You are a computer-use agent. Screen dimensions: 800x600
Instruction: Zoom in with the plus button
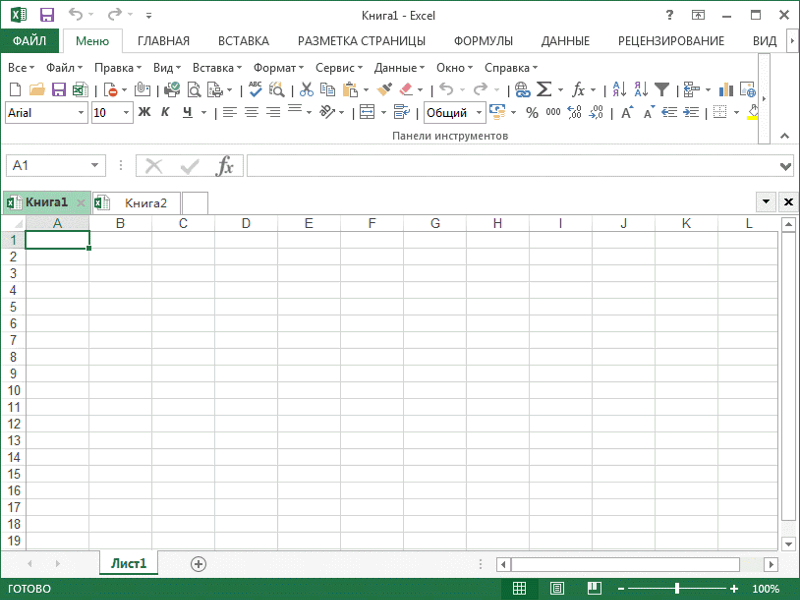pos(734,589)
